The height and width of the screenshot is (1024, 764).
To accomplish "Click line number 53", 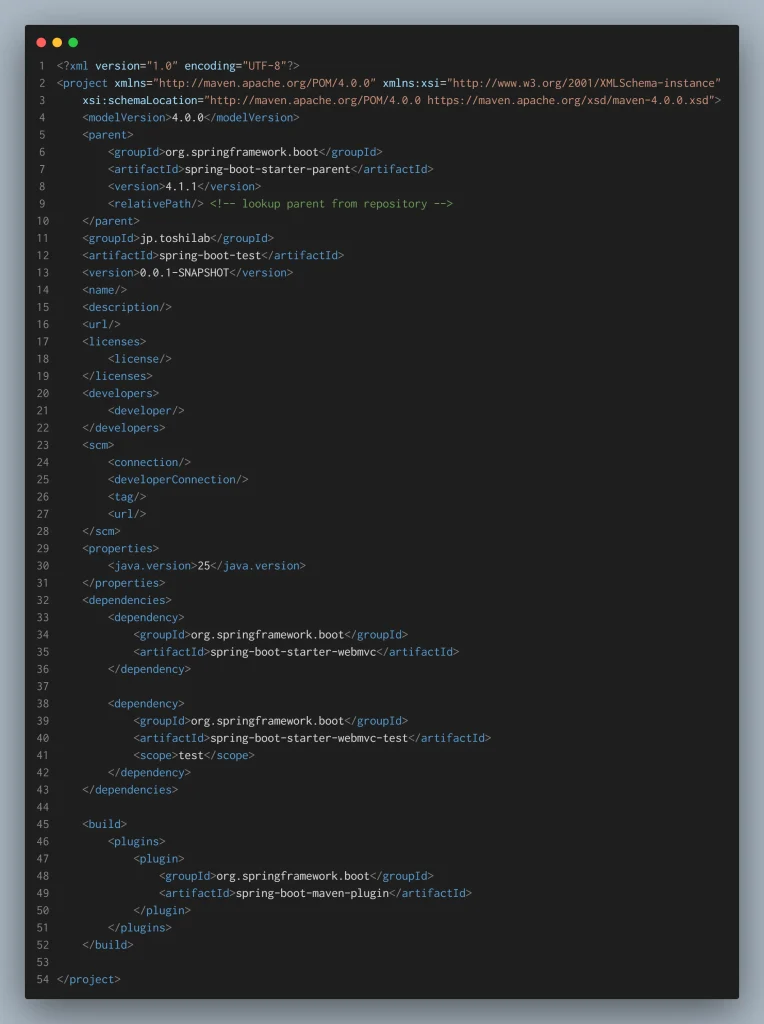I will pyautogui.click(x=42, y=962).
